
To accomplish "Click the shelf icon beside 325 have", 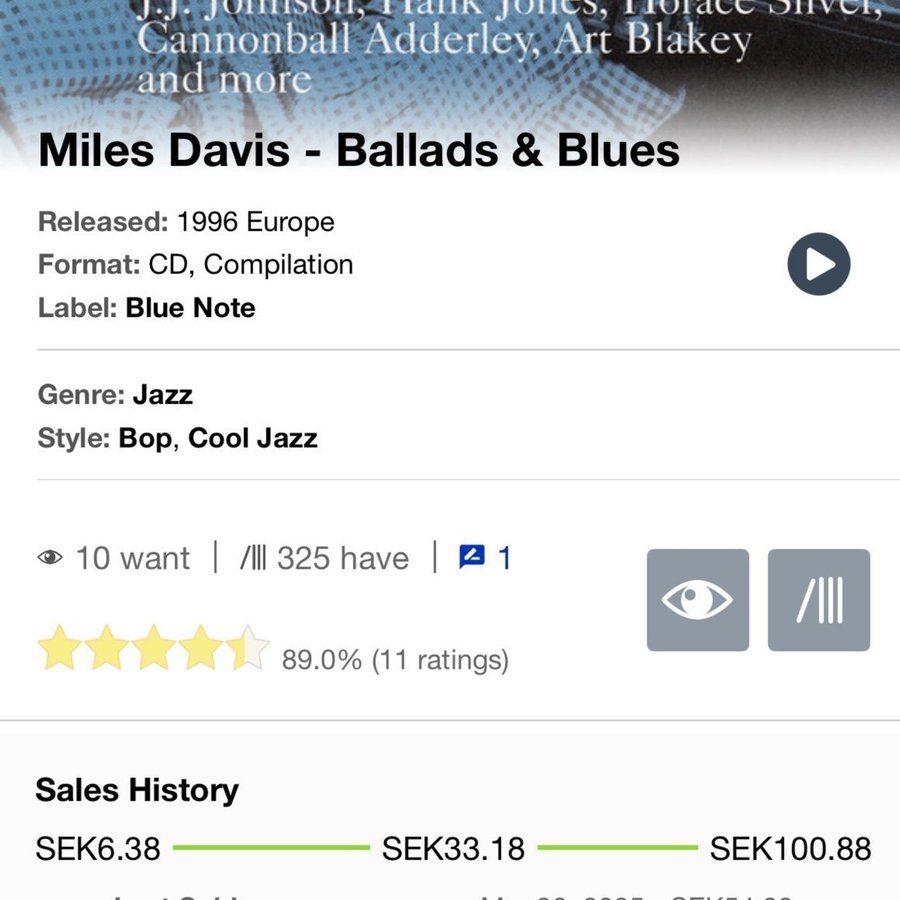I will [x=252, y=558].
